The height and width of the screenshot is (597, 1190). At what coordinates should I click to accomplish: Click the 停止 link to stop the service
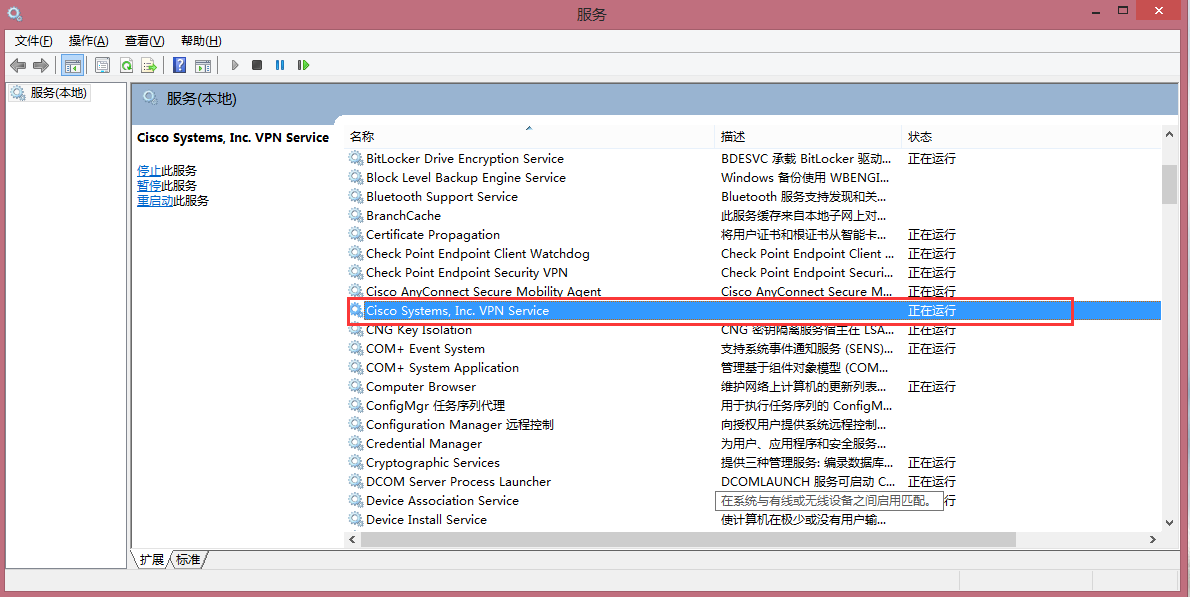(149, 171)
